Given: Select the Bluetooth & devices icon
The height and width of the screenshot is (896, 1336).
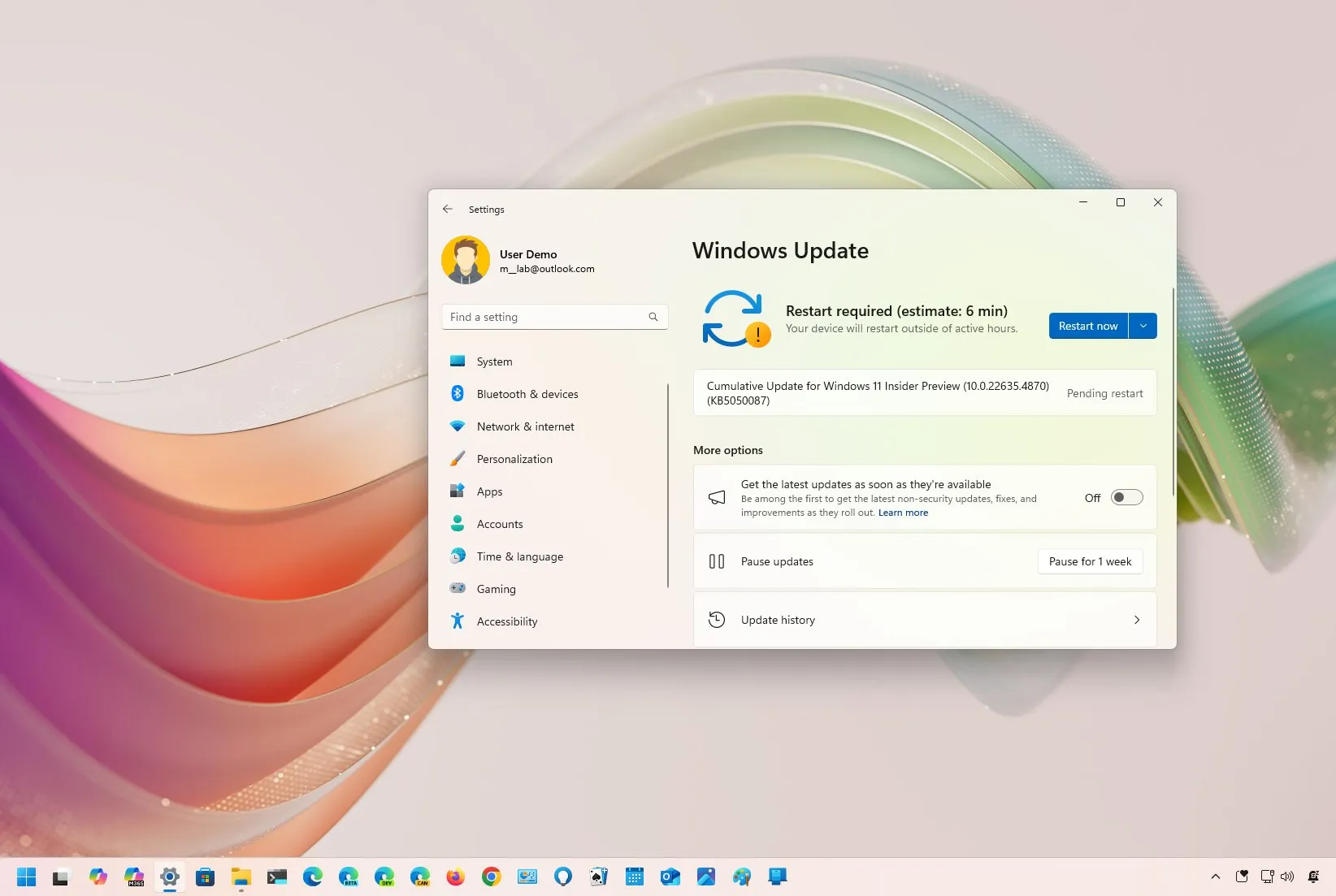Looking at the screenshot, I should click(458, 393).
